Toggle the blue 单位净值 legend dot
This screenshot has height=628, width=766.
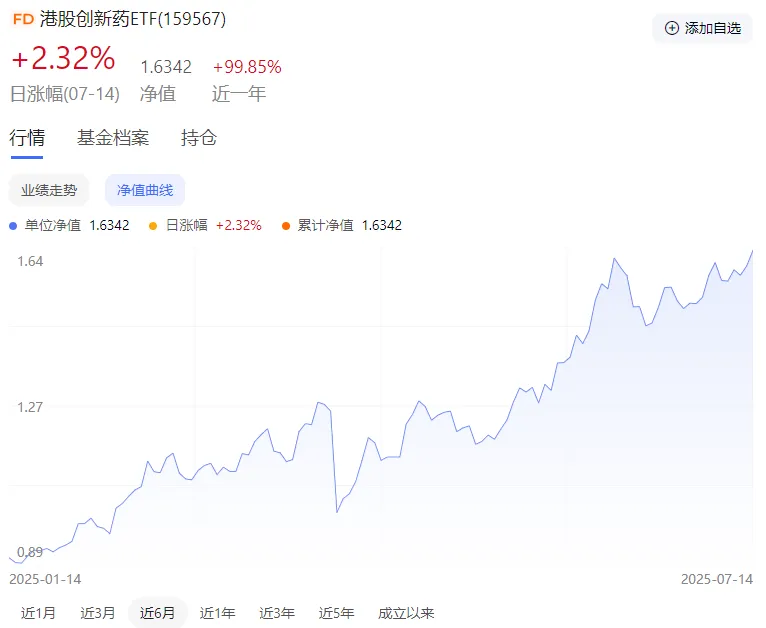[13, 225]
